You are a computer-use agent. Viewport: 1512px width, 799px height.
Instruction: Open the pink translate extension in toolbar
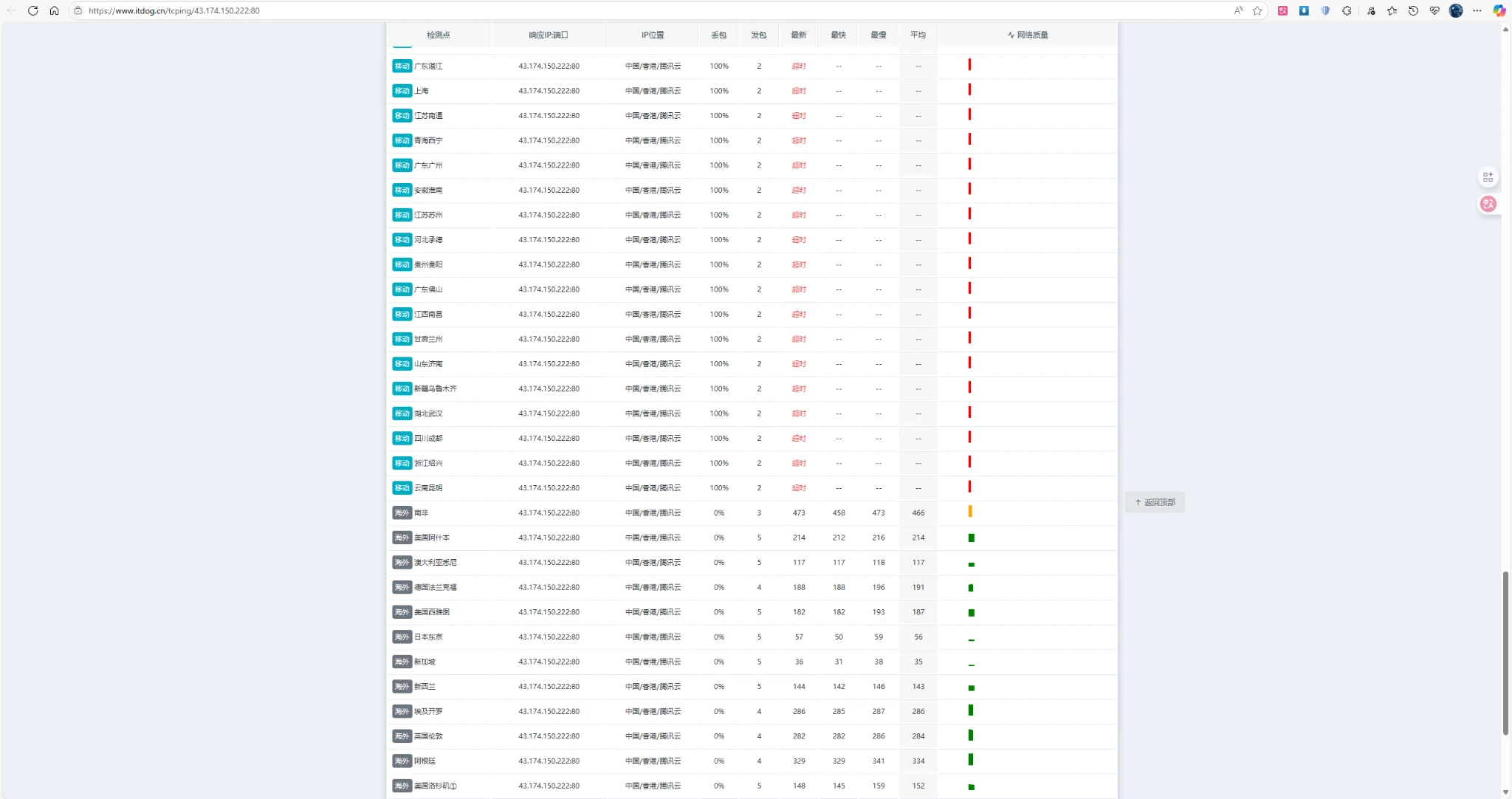tap(1283, 10)
